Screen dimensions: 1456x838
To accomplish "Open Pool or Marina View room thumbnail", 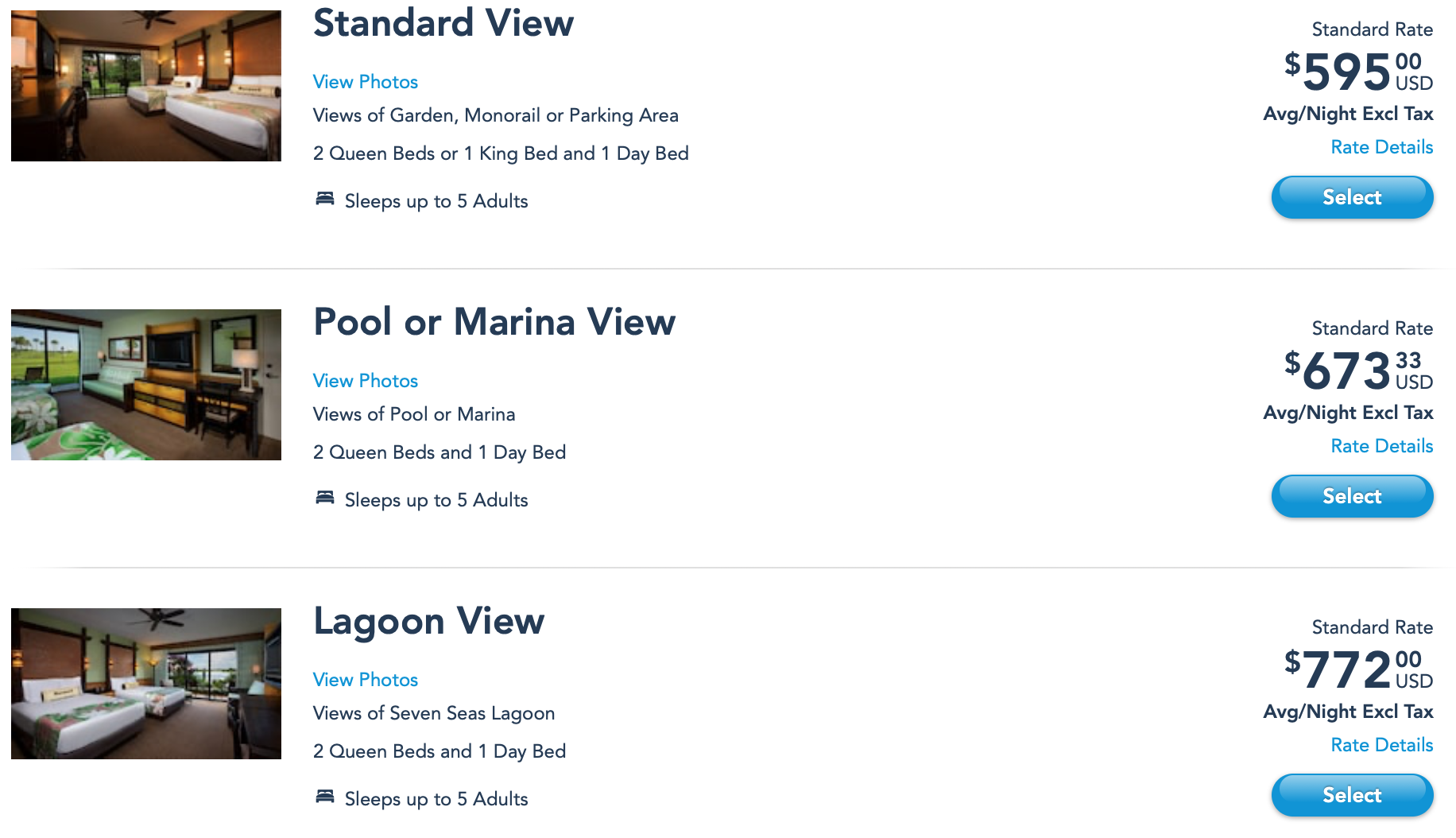I will point(146,385).
